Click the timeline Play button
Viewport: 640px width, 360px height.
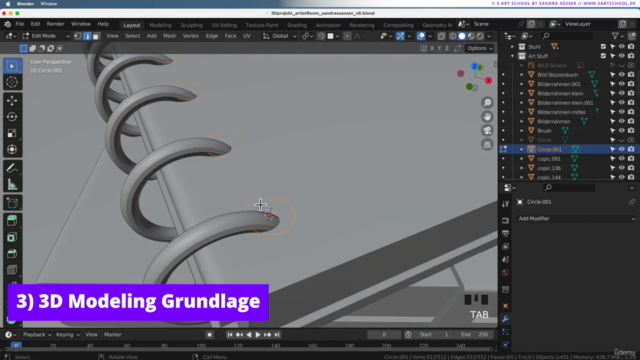click(x=258, y=335)
